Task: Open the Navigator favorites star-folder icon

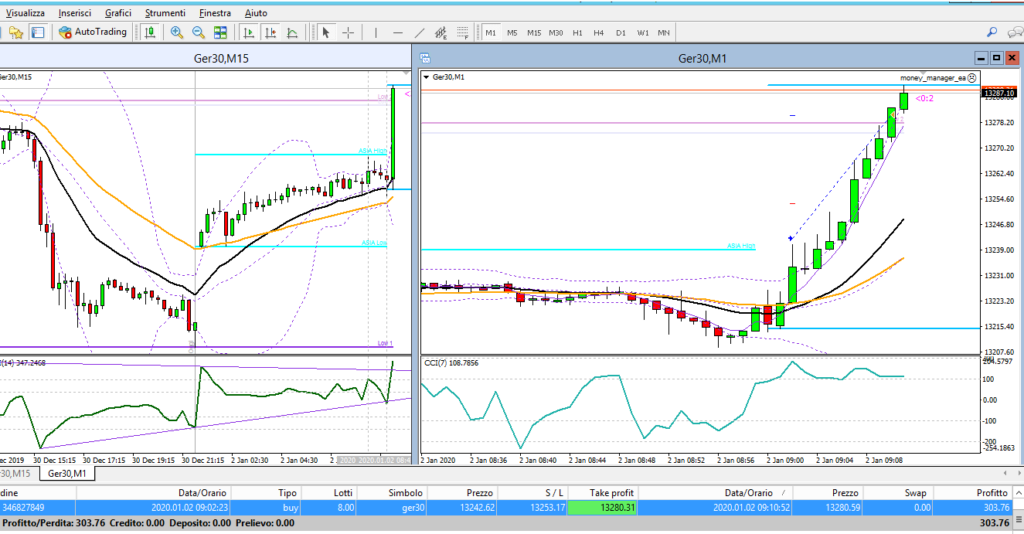Action: pos(16,32)
